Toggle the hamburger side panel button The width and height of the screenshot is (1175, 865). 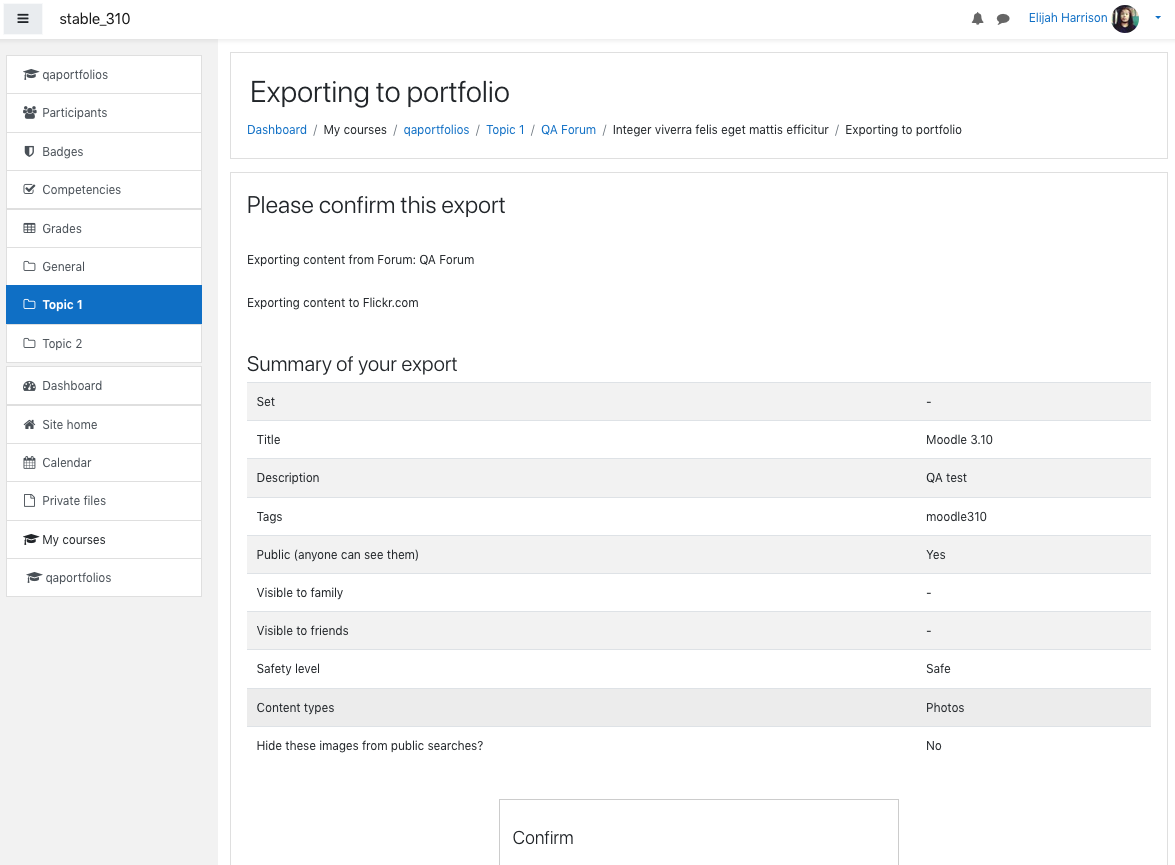click(22, 19)
